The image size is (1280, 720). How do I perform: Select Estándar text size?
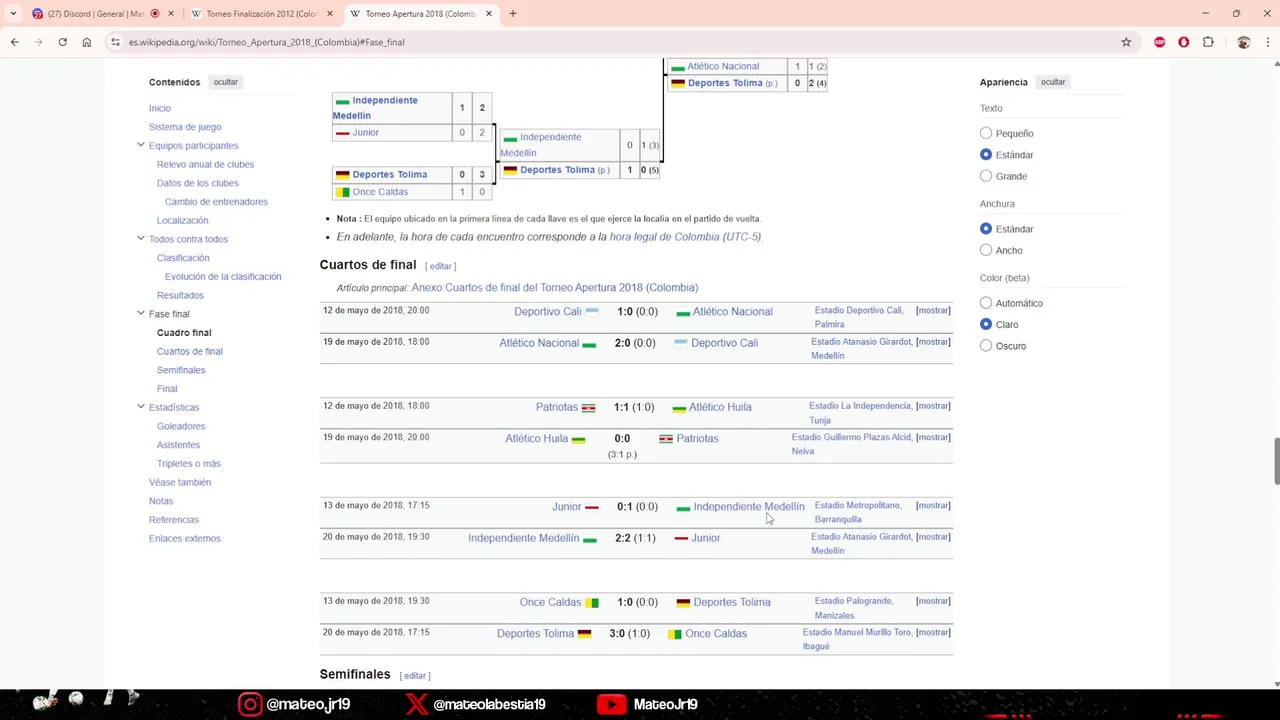[x=986, y=154]
